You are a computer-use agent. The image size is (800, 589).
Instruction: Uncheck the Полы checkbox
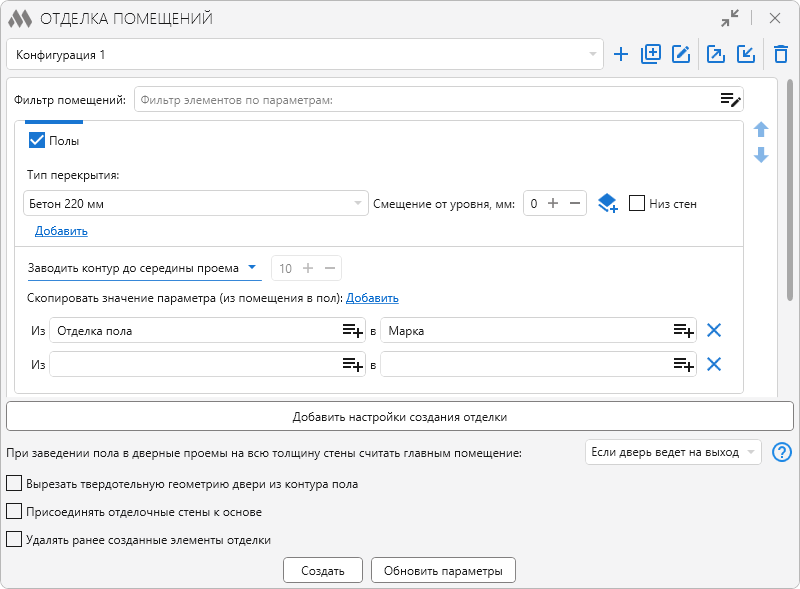(38, 141)
